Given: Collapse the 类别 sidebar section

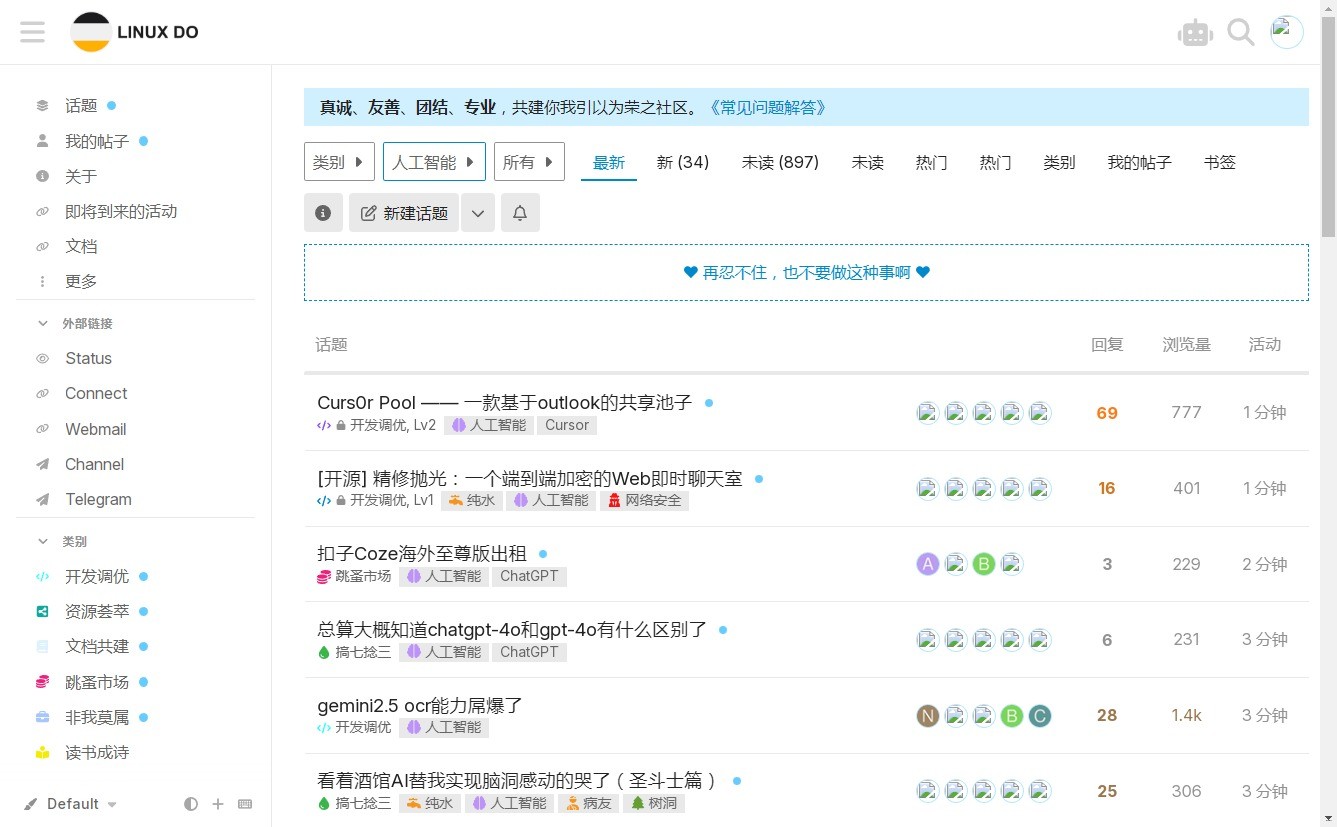Looking at the screenshot, I should click(x=43, y=541).
